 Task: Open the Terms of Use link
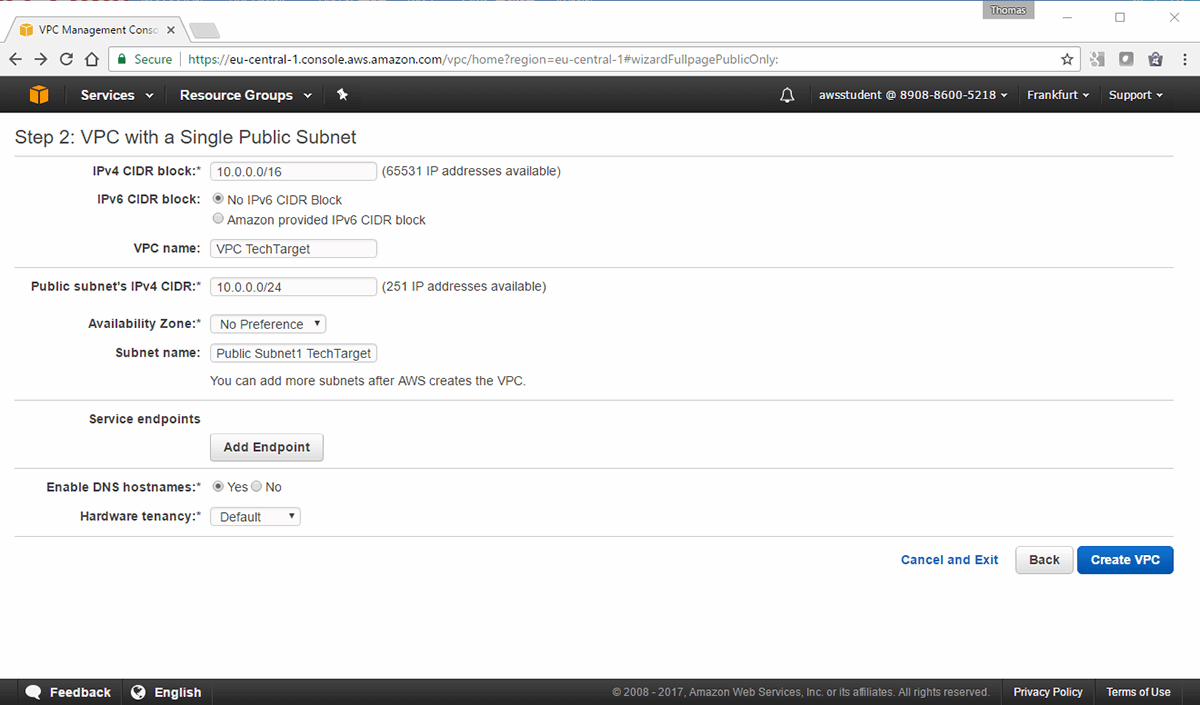click(x=1138, y=692)
